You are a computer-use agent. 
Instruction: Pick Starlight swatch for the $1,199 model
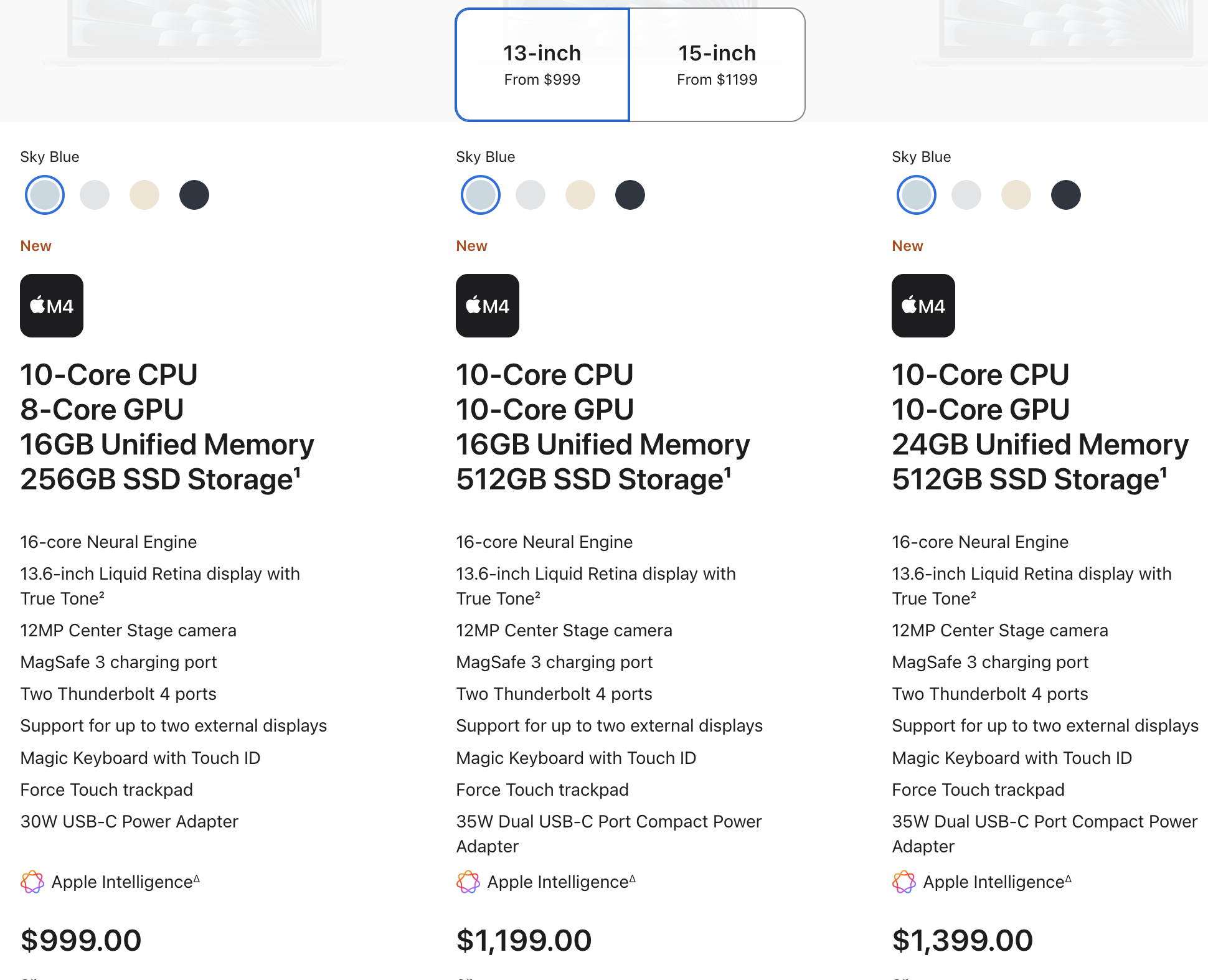tap(580, 195)
